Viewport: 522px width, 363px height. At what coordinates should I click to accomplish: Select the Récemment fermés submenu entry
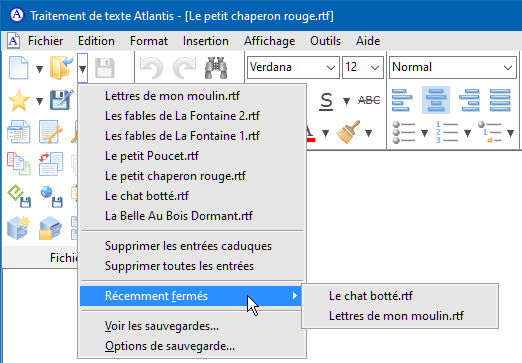191,296
